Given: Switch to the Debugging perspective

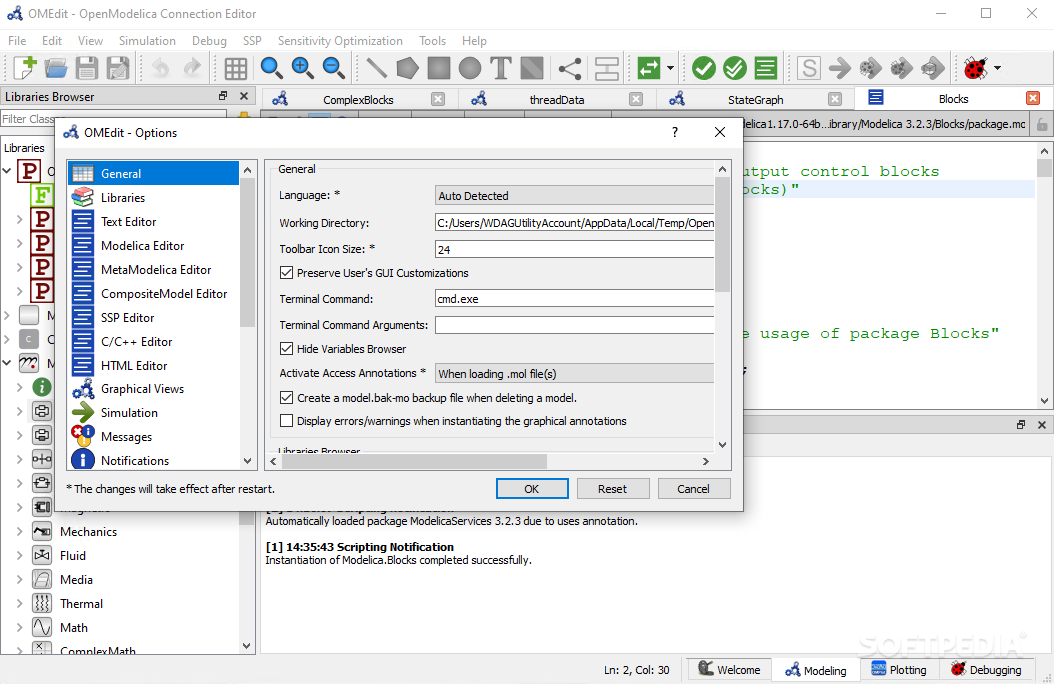Looking at the screenshot, I should coord(986,669).
